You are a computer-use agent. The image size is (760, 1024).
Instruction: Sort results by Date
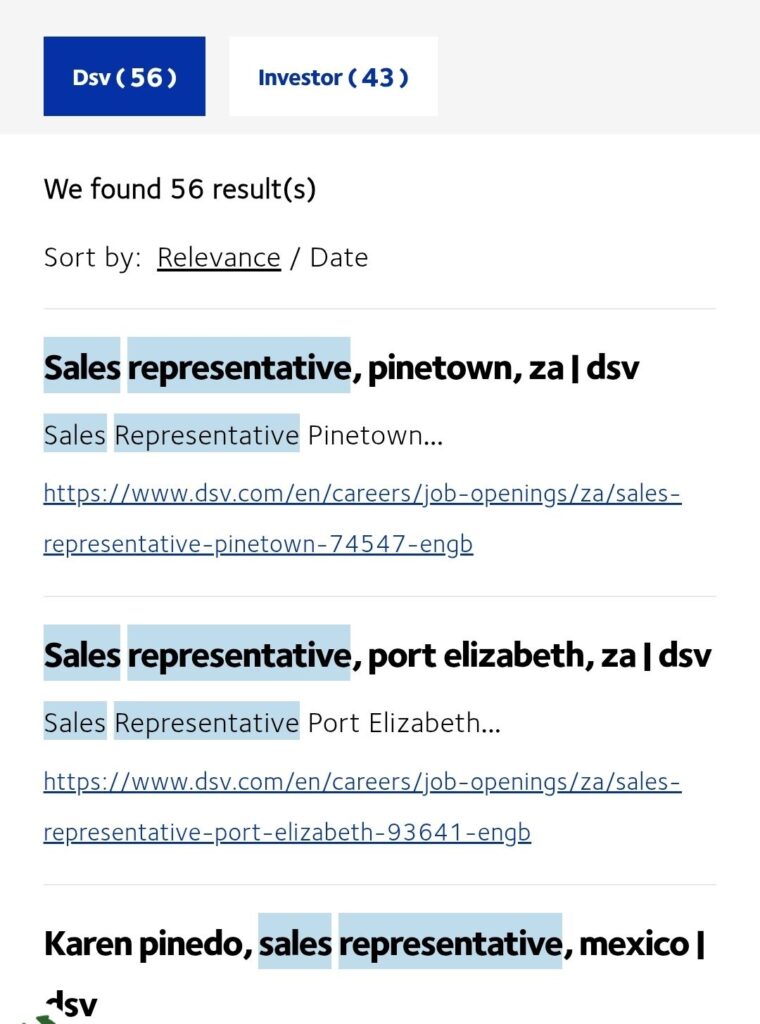[339, 258]
